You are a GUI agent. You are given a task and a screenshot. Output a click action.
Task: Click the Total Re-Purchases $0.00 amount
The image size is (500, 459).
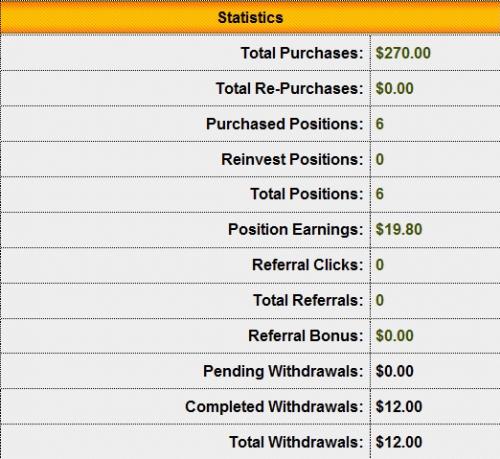(x=394, y=88)
